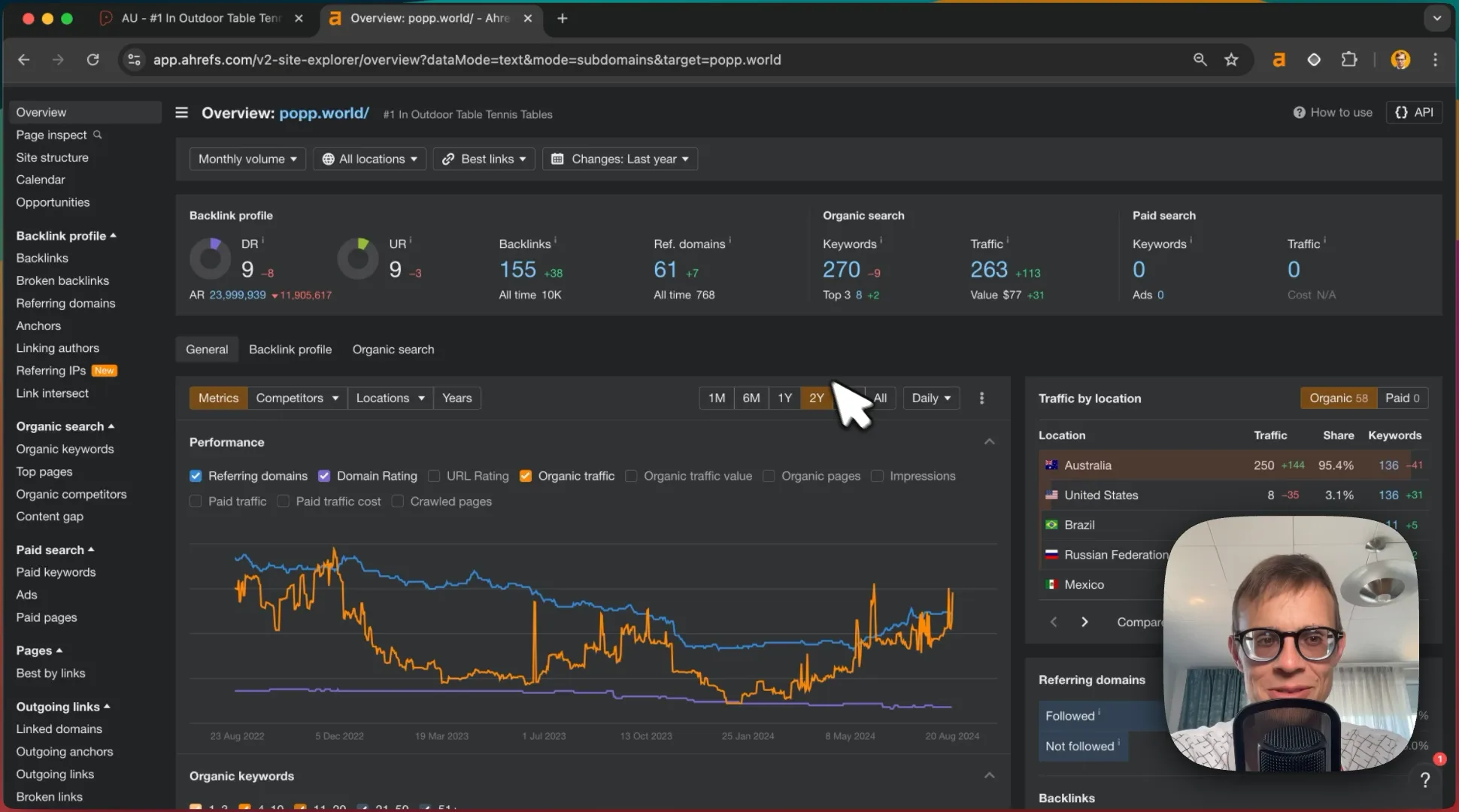This screenshot has height=812, width=1459.
Task: Switch to the Backlink profile tab
Action: point(290,350)
